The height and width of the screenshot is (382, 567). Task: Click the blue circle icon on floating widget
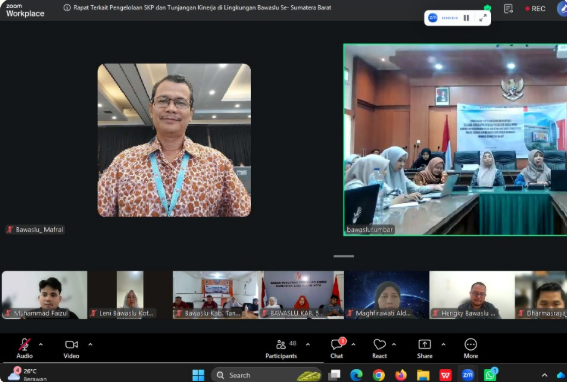(x=432, y=18)
